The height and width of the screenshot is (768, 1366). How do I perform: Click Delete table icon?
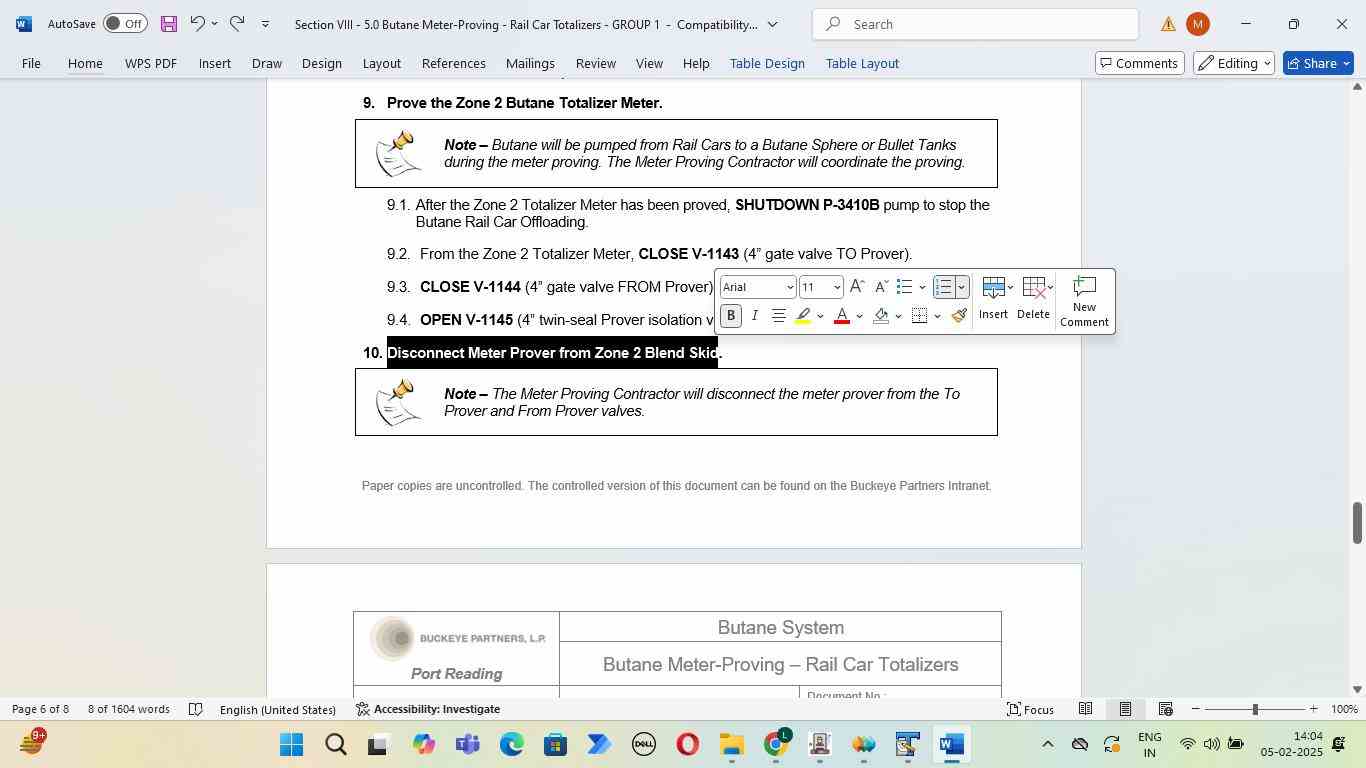point(1034,288)
